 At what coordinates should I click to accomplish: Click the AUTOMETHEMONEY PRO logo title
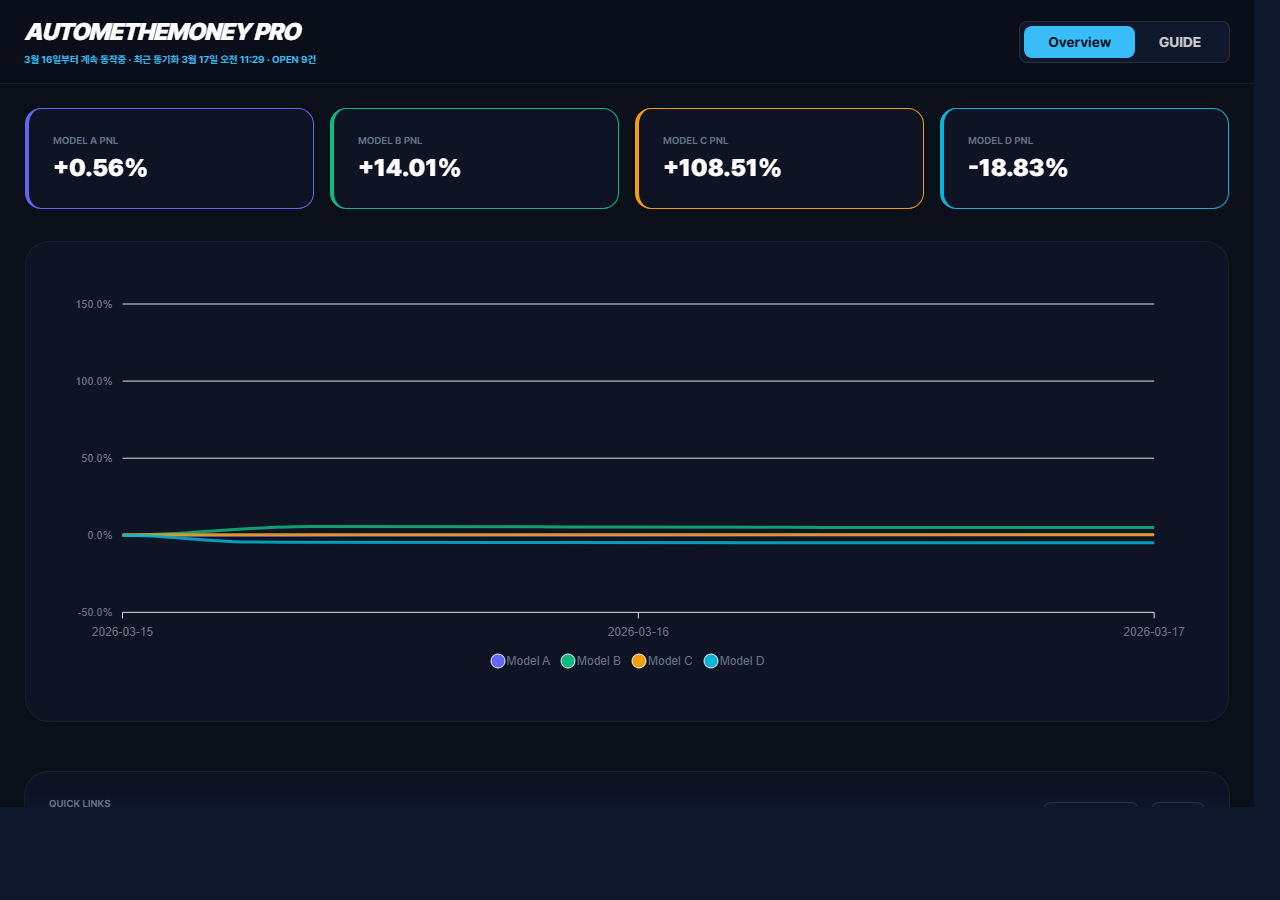tap(163, 32)
